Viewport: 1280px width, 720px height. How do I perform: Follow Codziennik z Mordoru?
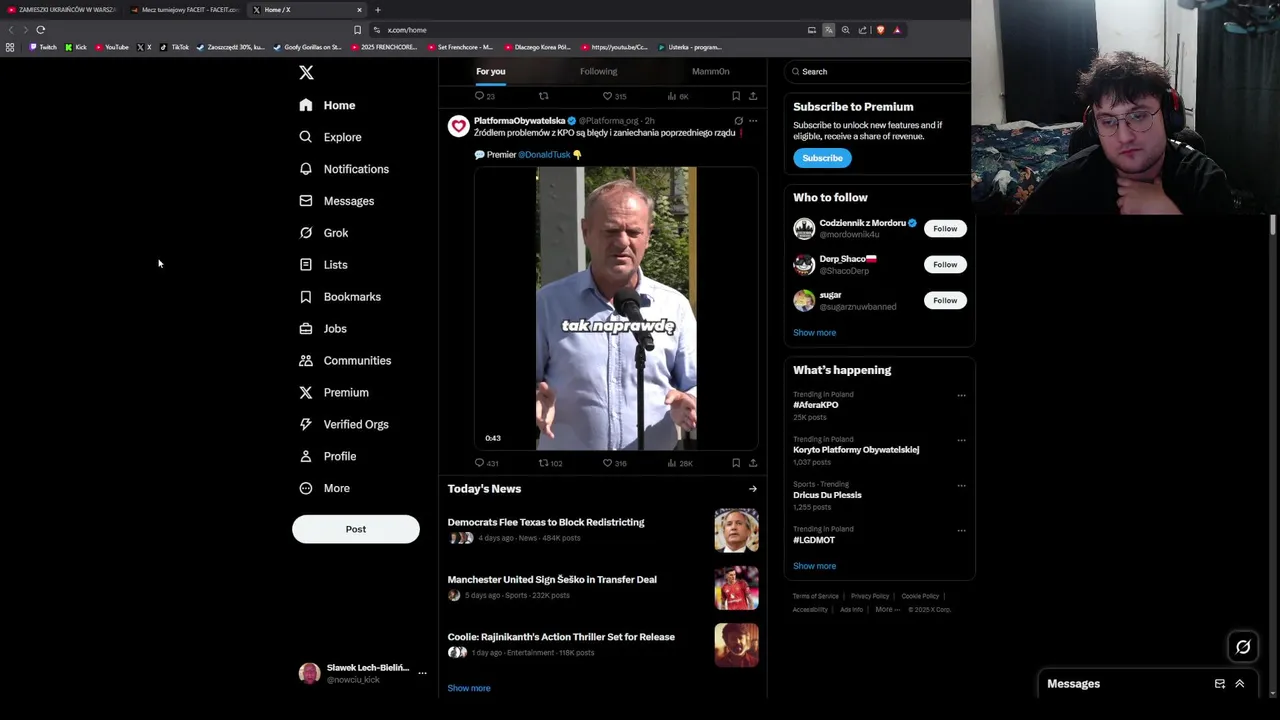pos(945,229)
